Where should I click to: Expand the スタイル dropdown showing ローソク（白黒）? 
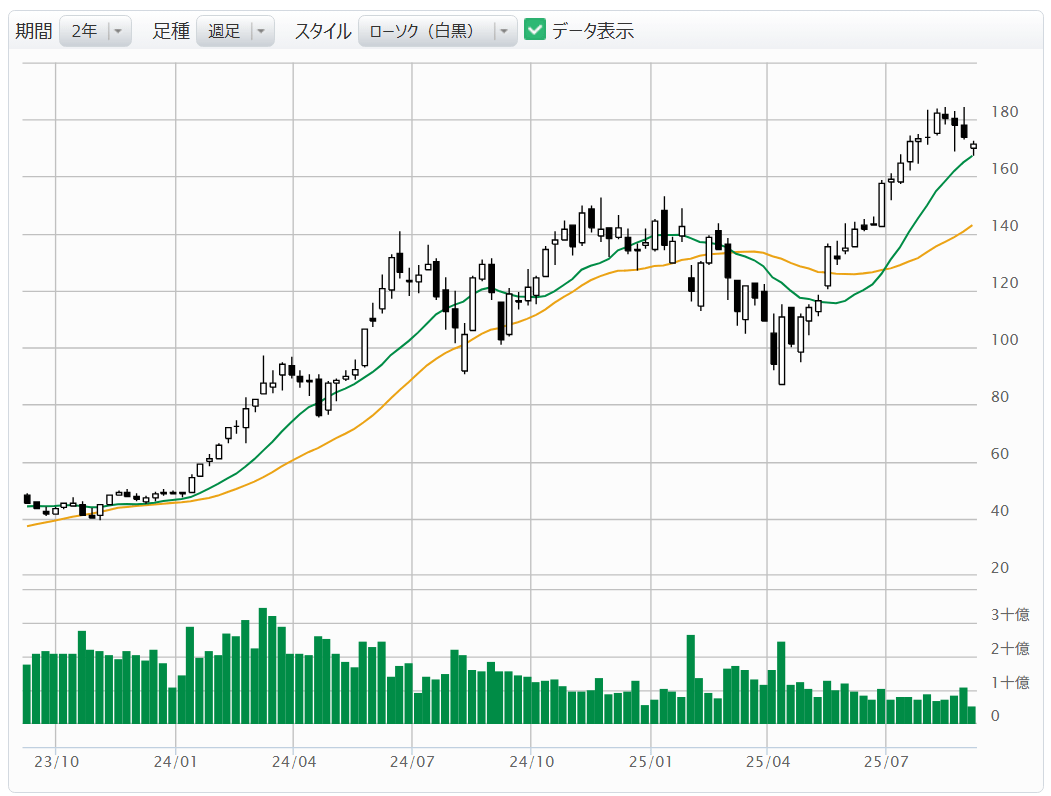click(x=425, y=31)
